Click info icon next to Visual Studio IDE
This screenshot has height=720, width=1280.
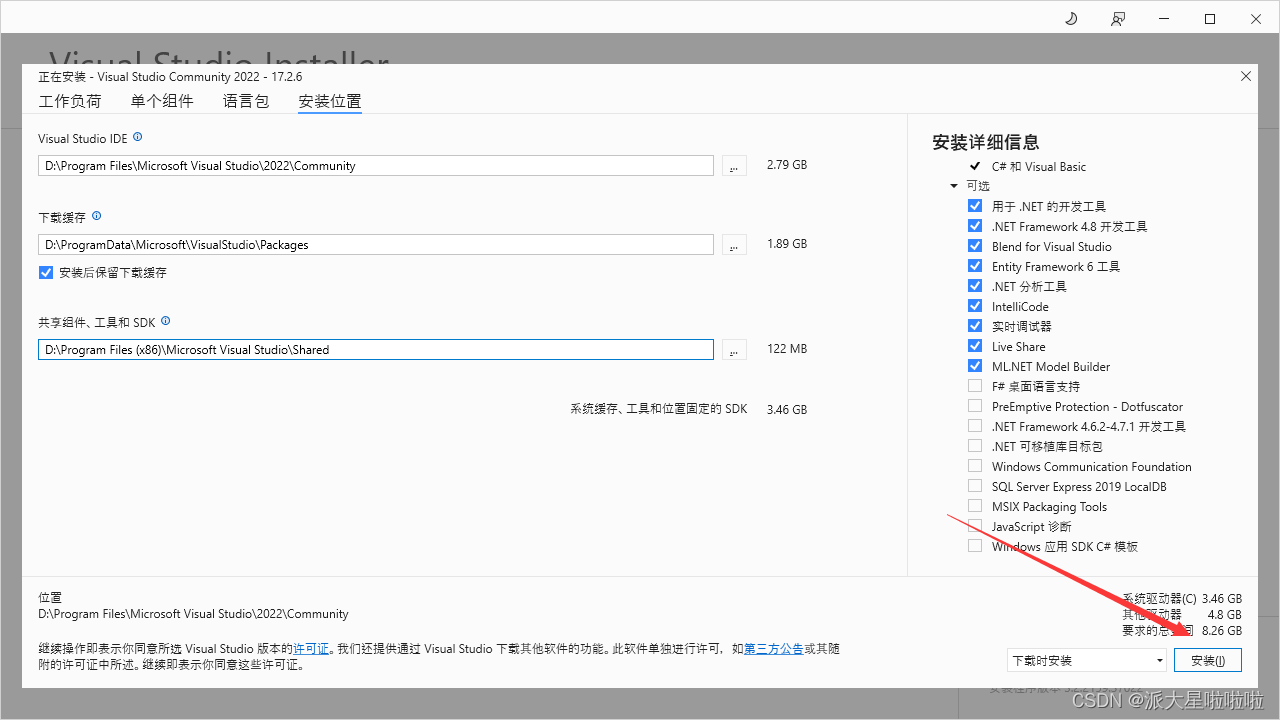pyautogui.click(x=138, y=137)
